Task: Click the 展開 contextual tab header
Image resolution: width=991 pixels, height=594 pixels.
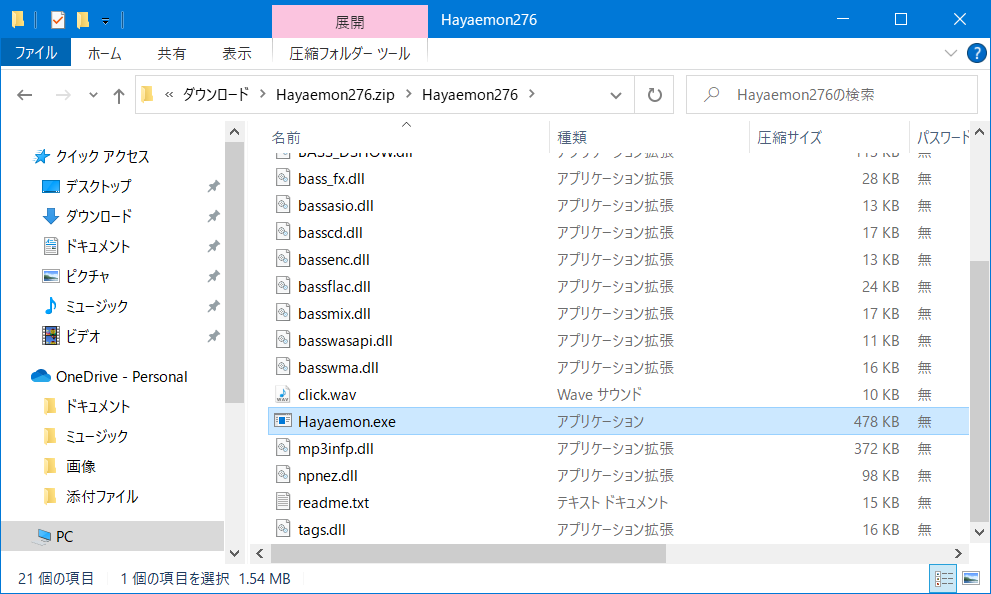Action: click(x=350, y=22)
